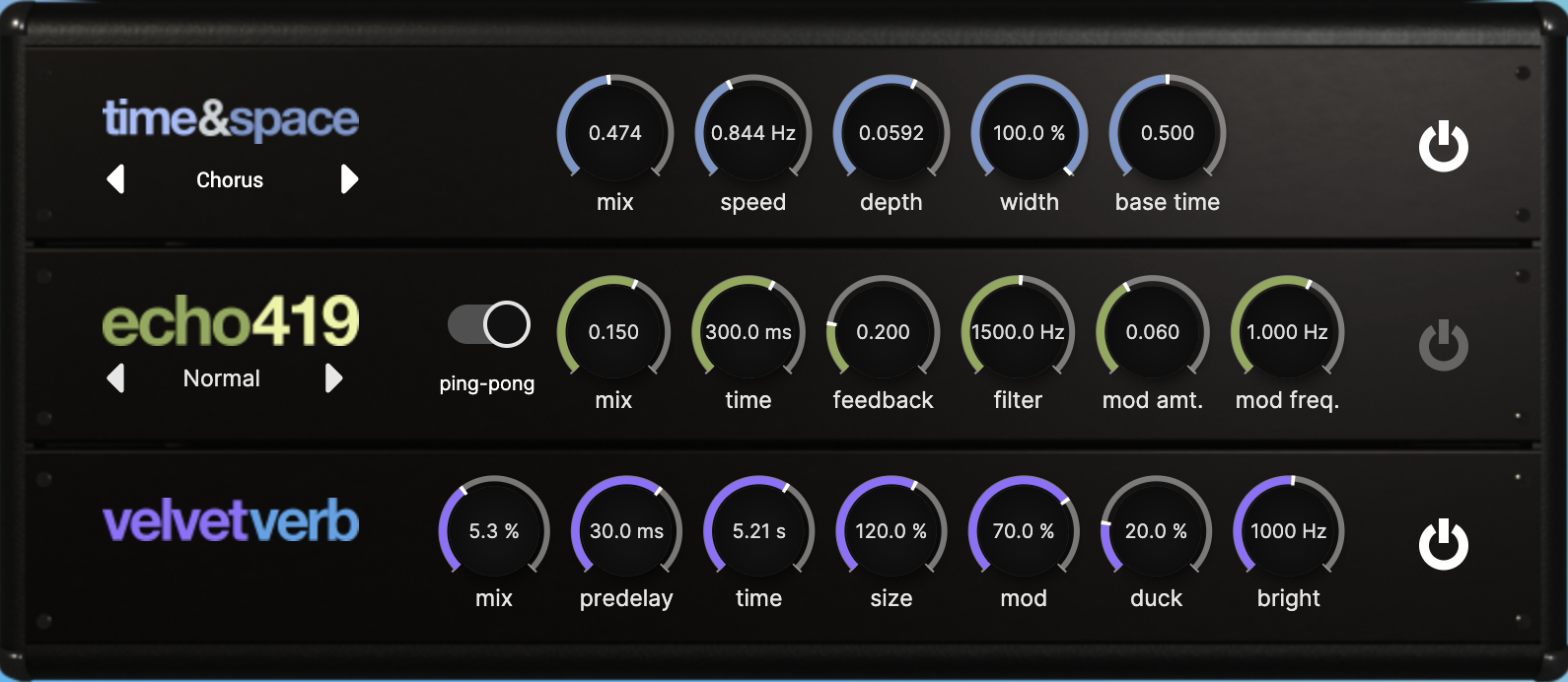Click the base time knob
Image resolution: width=1568 pixels, height=682 pixels.
1168,133
